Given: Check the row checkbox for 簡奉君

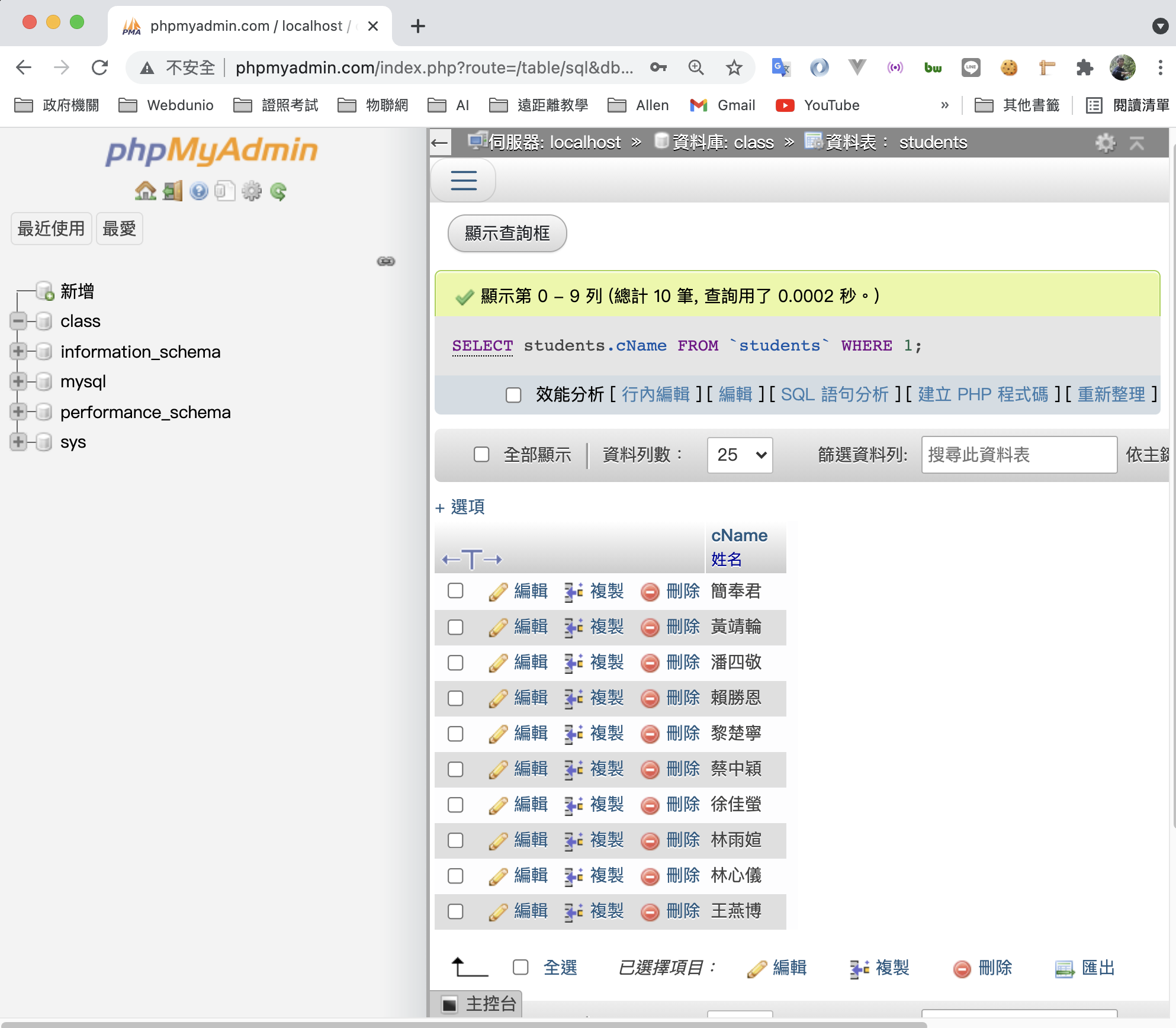Looking at the screenshot, I should (x=455, y=590).
